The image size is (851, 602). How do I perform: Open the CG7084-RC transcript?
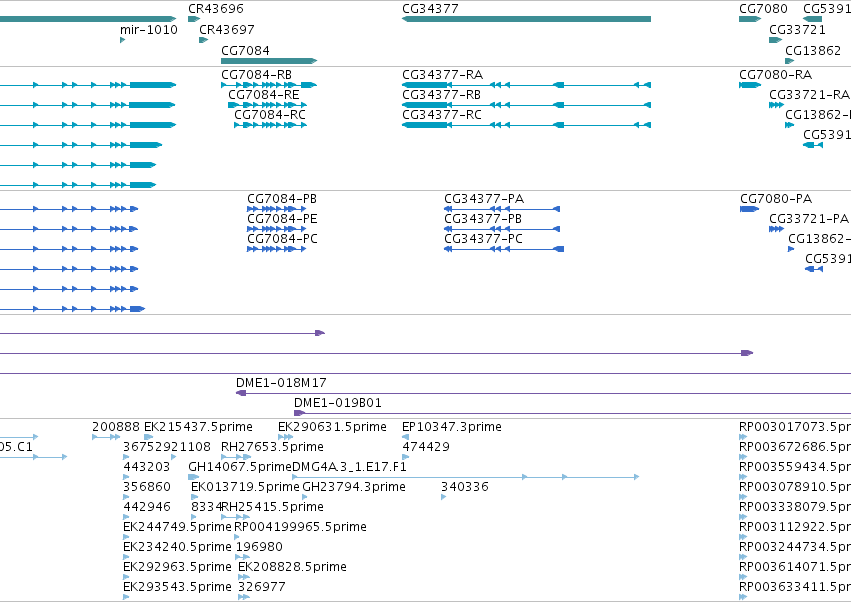270,125
